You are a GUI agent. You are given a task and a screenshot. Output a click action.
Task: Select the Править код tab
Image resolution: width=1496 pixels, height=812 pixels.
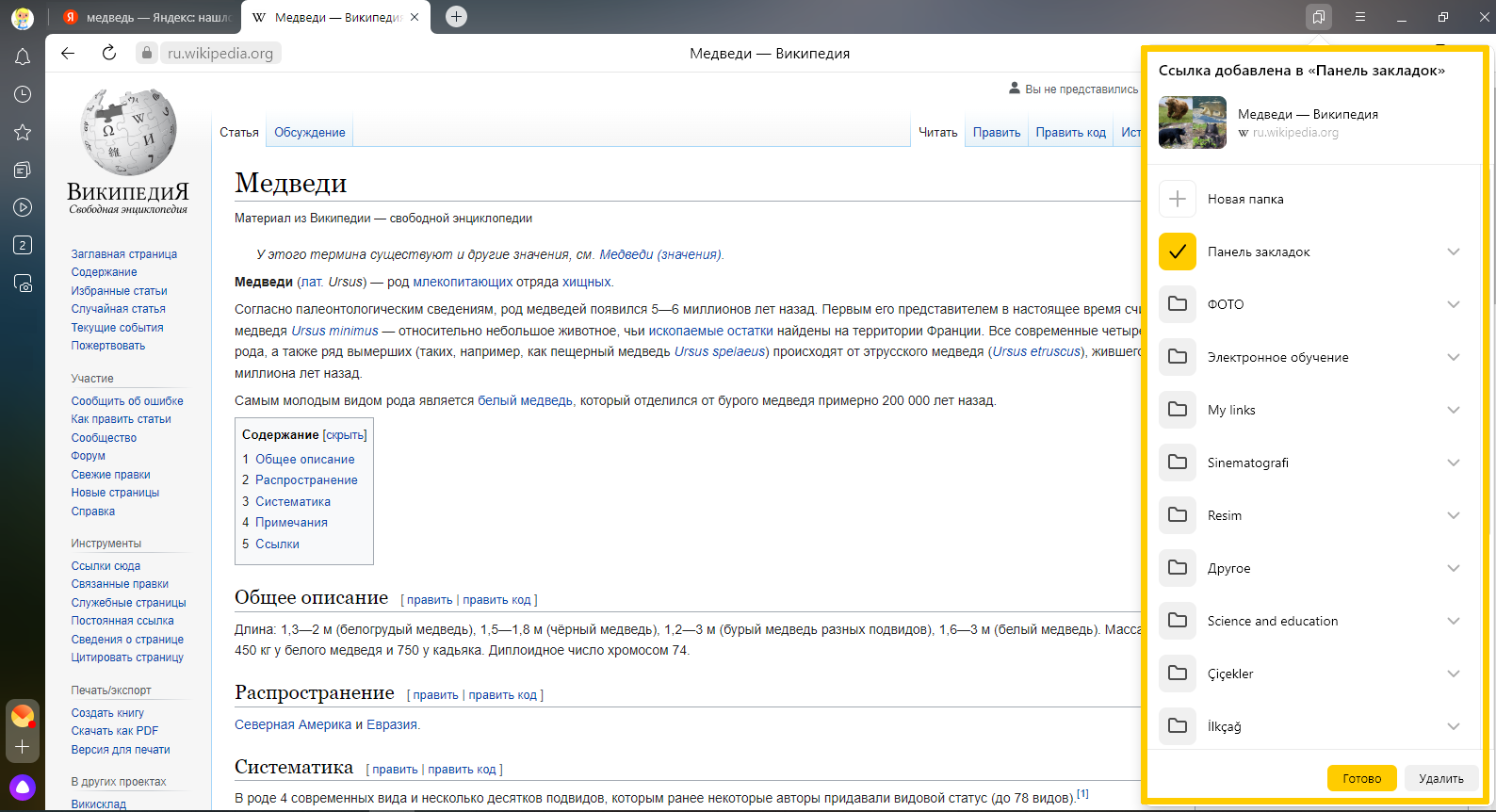[1071, 132]
